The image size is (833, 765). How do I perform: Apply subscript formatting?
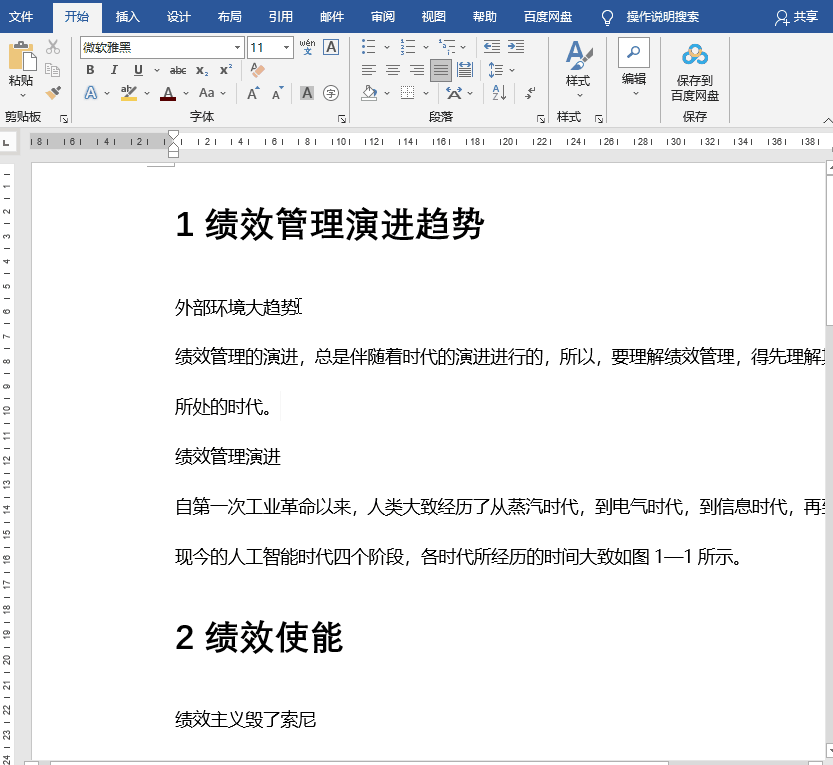tap(202, 69)
